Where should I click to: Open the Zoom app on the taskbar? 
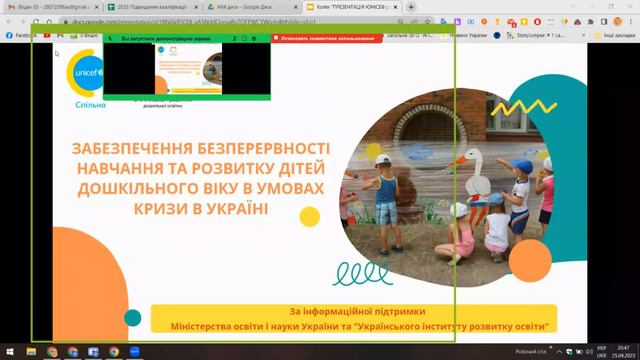134,351
